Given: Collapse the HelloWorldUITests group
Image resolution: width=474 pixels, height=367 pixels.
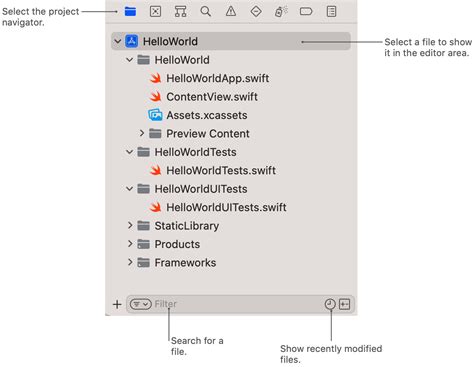Looking at the screenshot, I should tap(129, 189).
